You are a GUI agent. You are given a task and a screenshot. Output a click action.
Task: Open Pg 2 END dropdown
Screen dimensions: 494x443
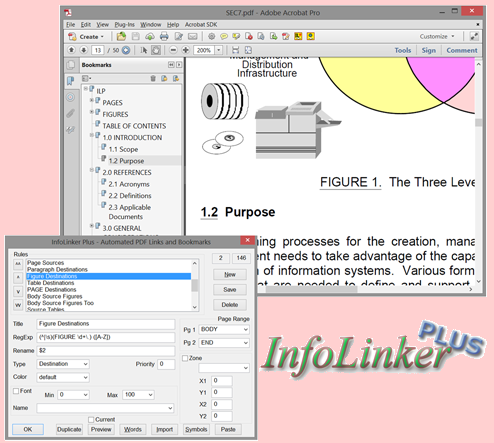224,343
